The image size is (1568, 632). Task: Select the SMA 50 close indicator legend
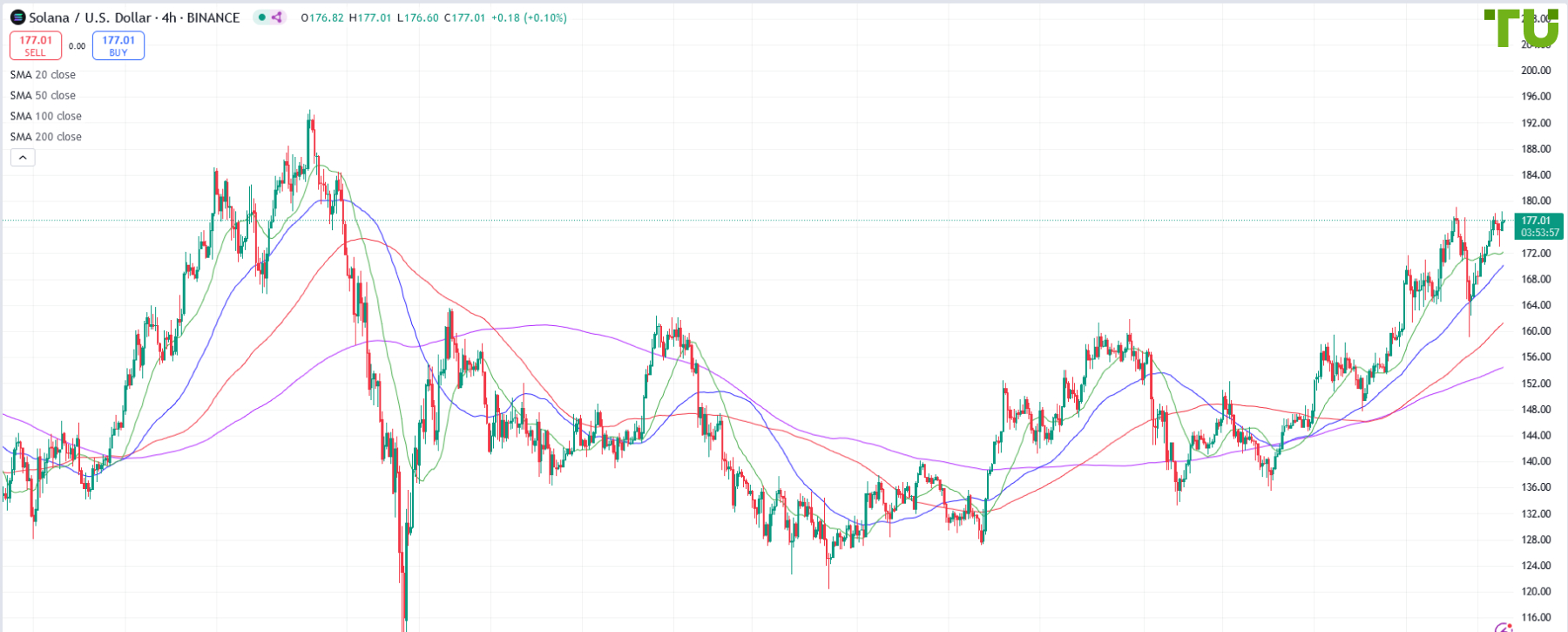pos(43,96)
